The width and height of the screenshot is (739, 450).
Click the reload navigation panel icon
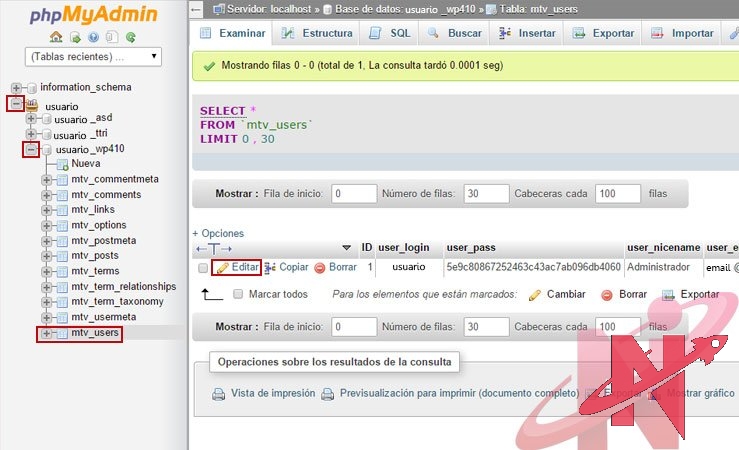tap(131, 37)
